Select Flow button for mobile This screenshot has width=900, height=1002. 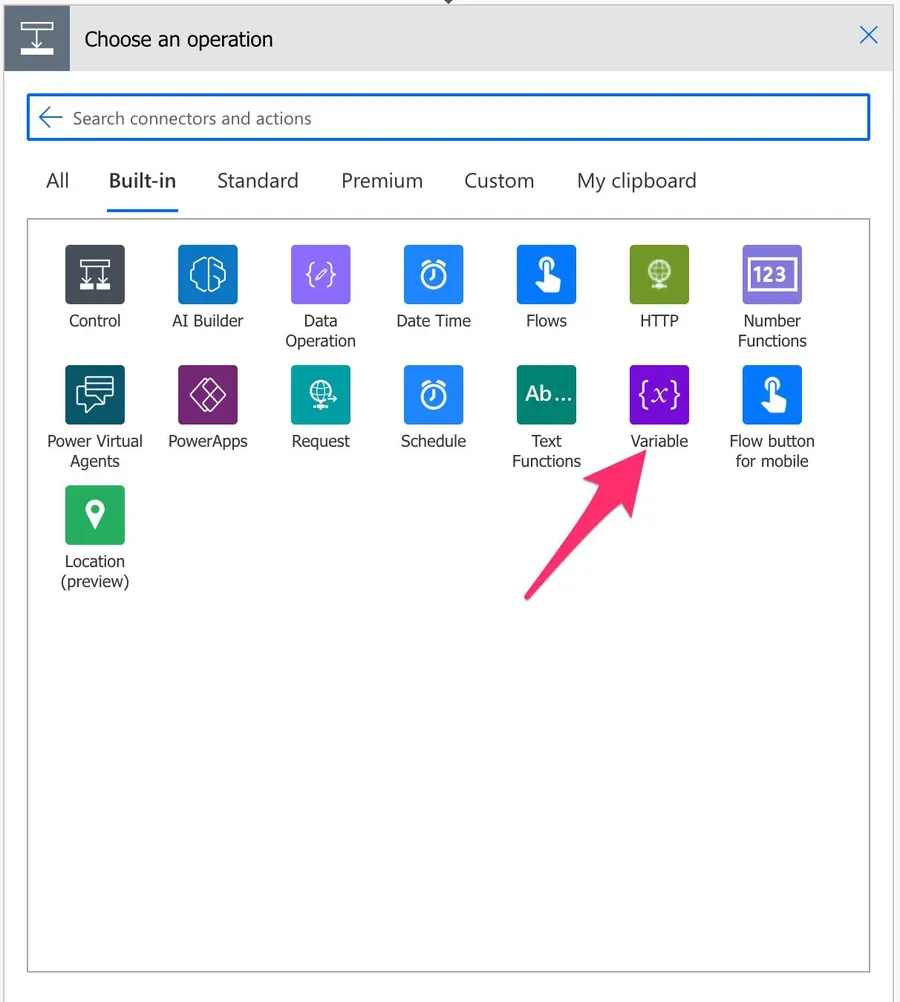tap(772, 395)
